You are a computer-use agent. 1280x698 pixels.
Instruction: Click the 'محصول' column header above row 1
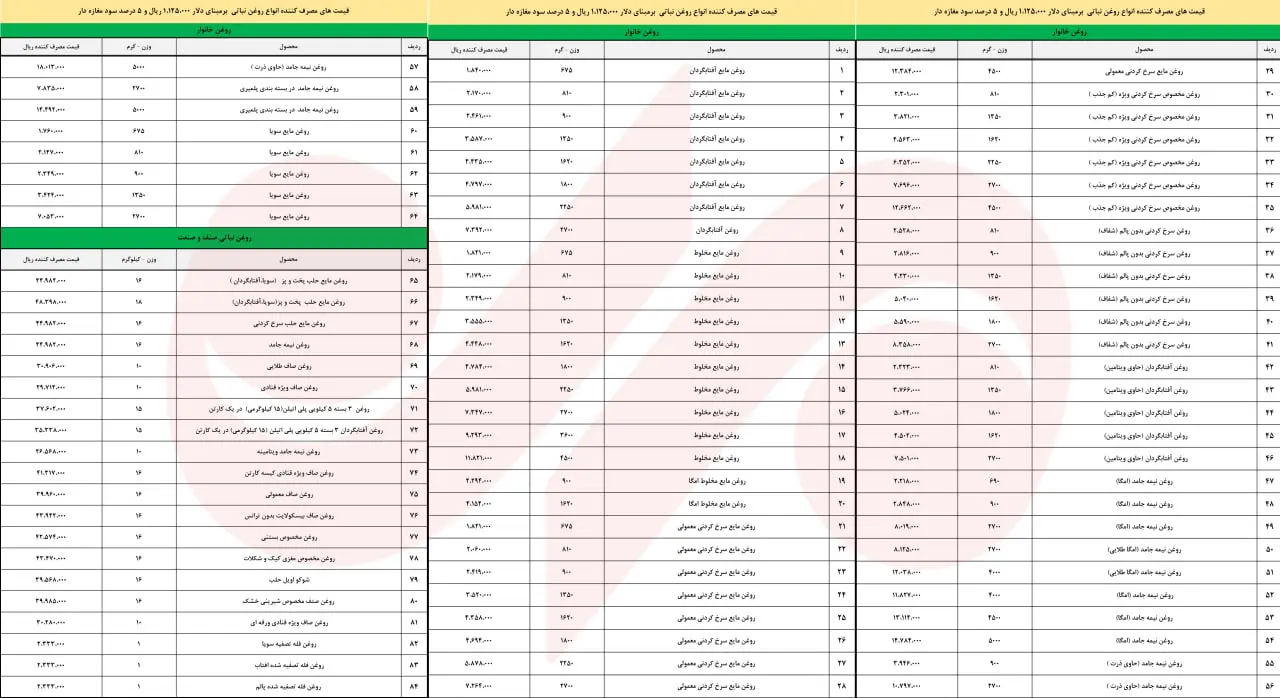point(715,49)
